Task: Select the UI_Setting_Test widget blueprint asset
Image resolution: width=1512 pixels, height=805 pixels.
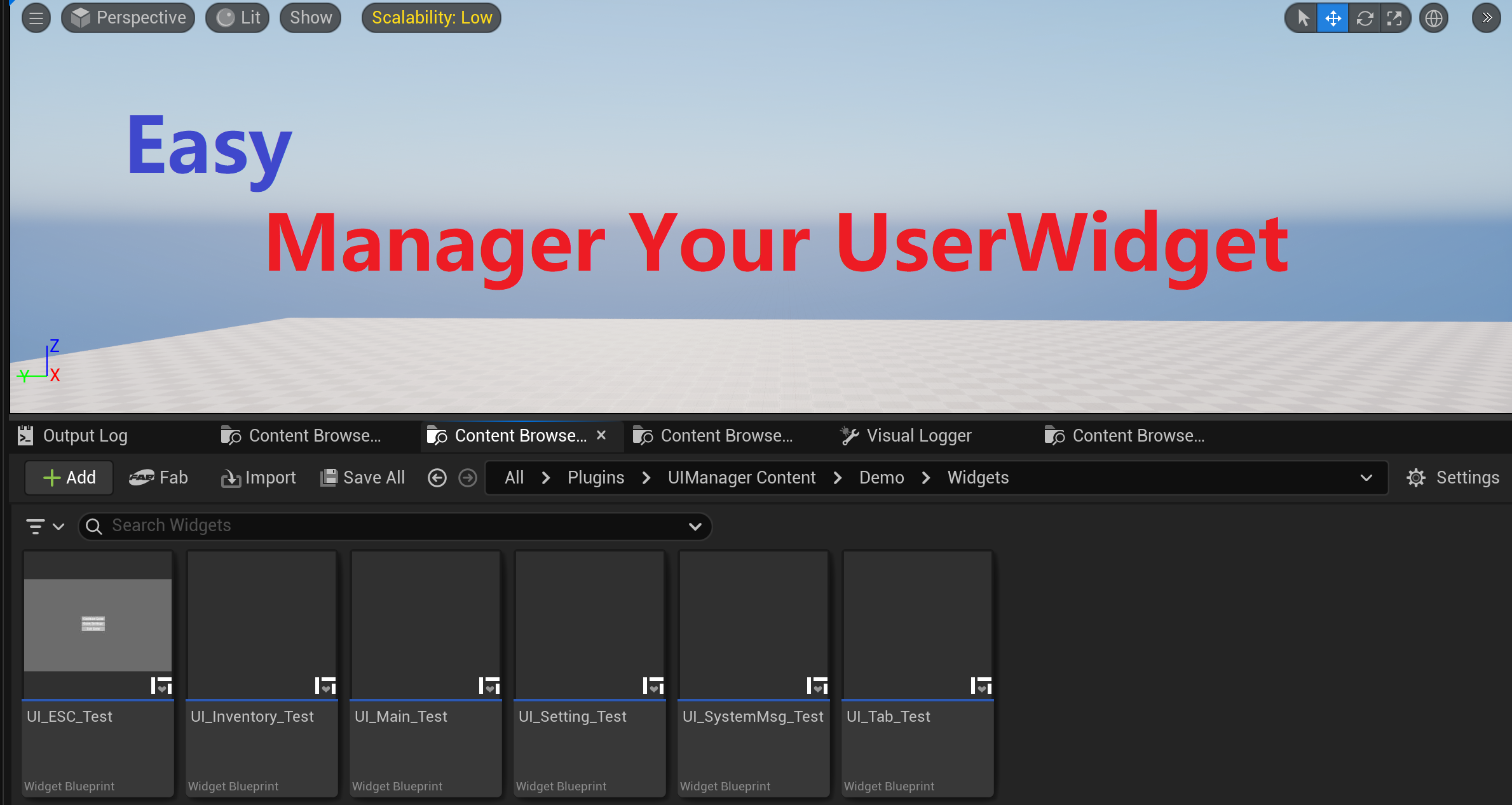Action: (x=590, y=673)
